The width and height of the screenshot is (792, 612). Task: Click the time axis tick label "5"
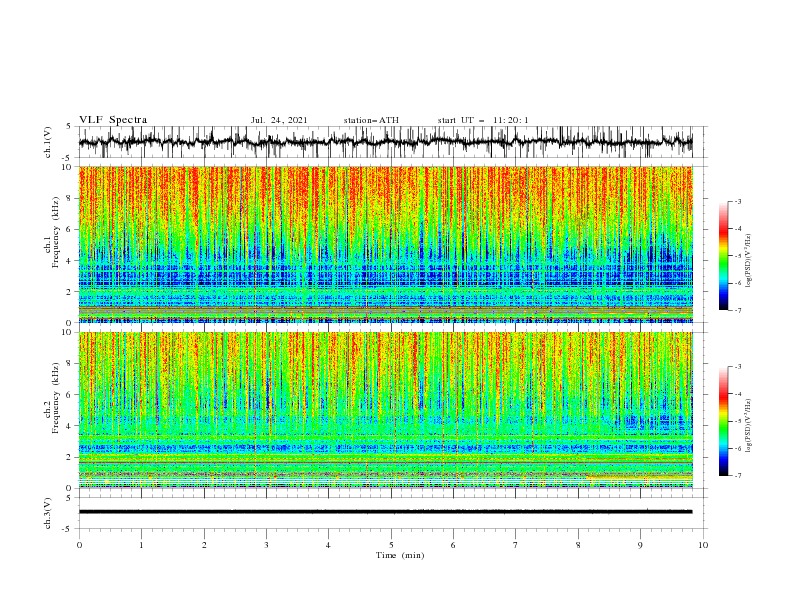pyautogui.click(x=391, y=545)
